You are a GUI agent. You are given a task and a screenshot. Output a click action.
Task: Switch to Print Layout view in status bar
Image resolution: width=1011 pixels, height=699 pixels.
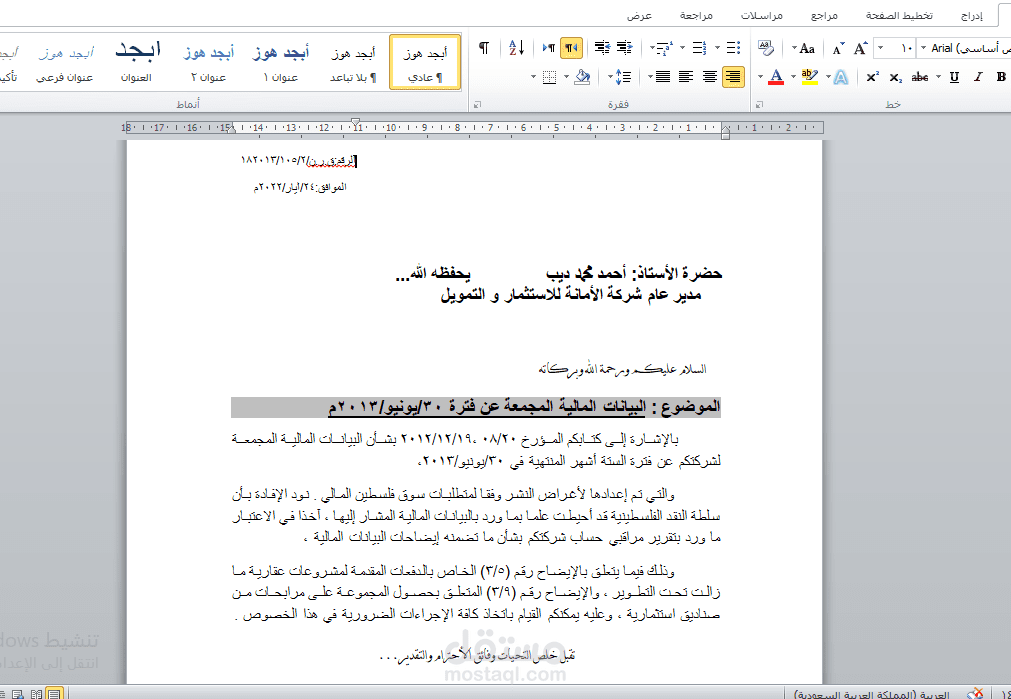tap(55, 694)
